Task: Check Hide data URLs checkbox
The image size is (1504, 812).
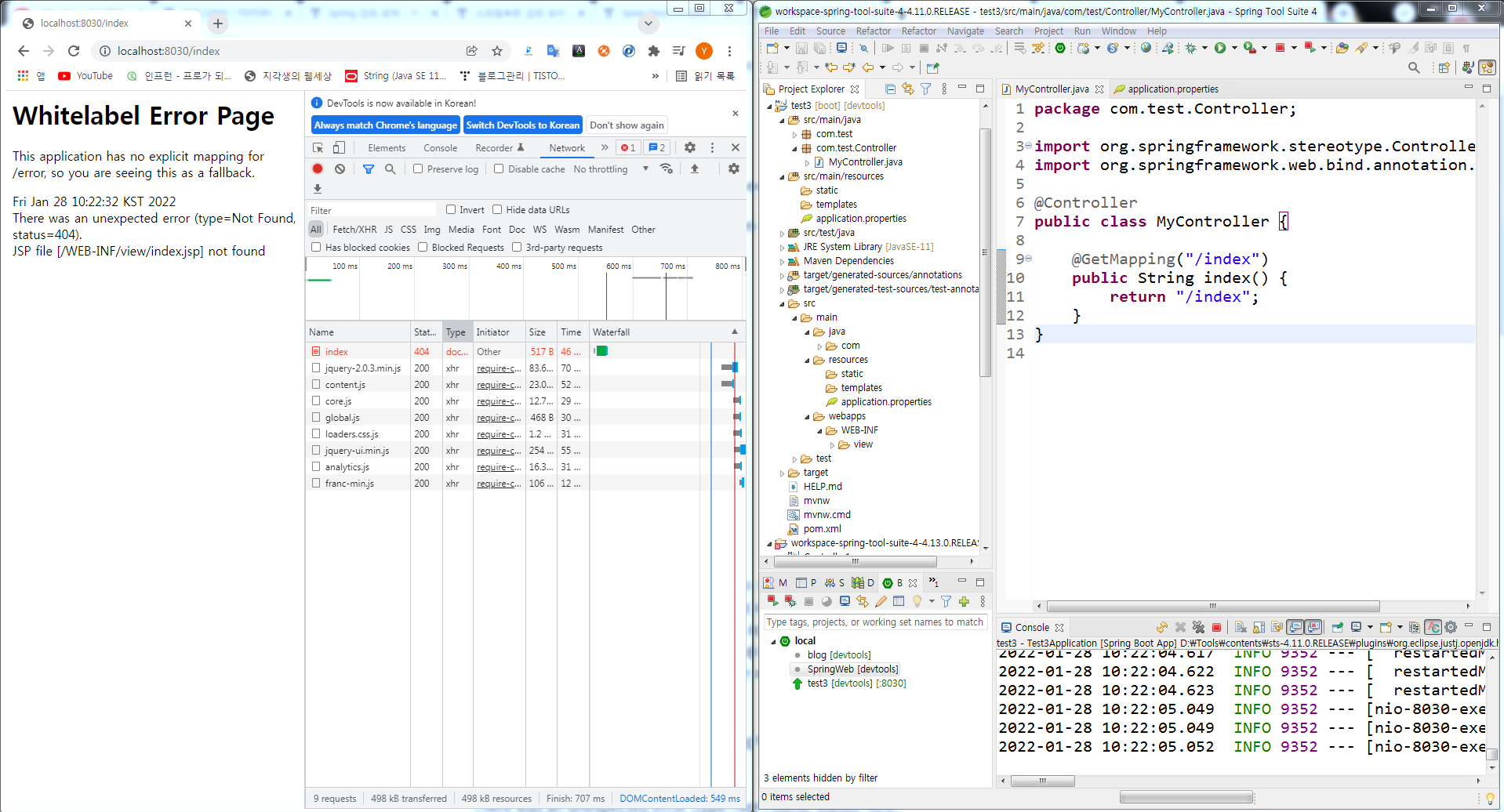Action: coord(497,209)
